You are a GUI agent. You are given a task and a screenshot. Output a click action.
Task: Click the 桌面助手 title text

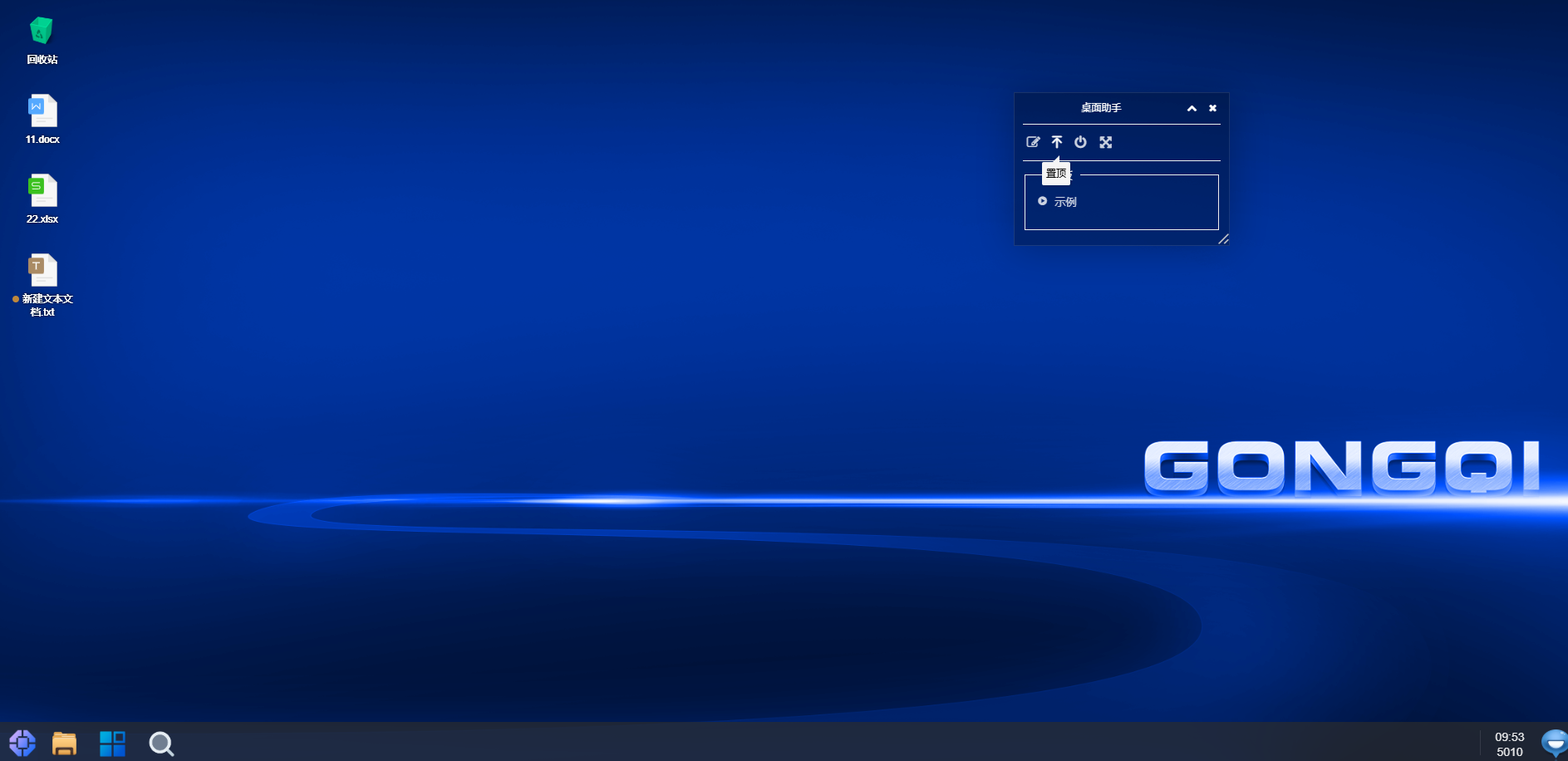click(1101, 108)
